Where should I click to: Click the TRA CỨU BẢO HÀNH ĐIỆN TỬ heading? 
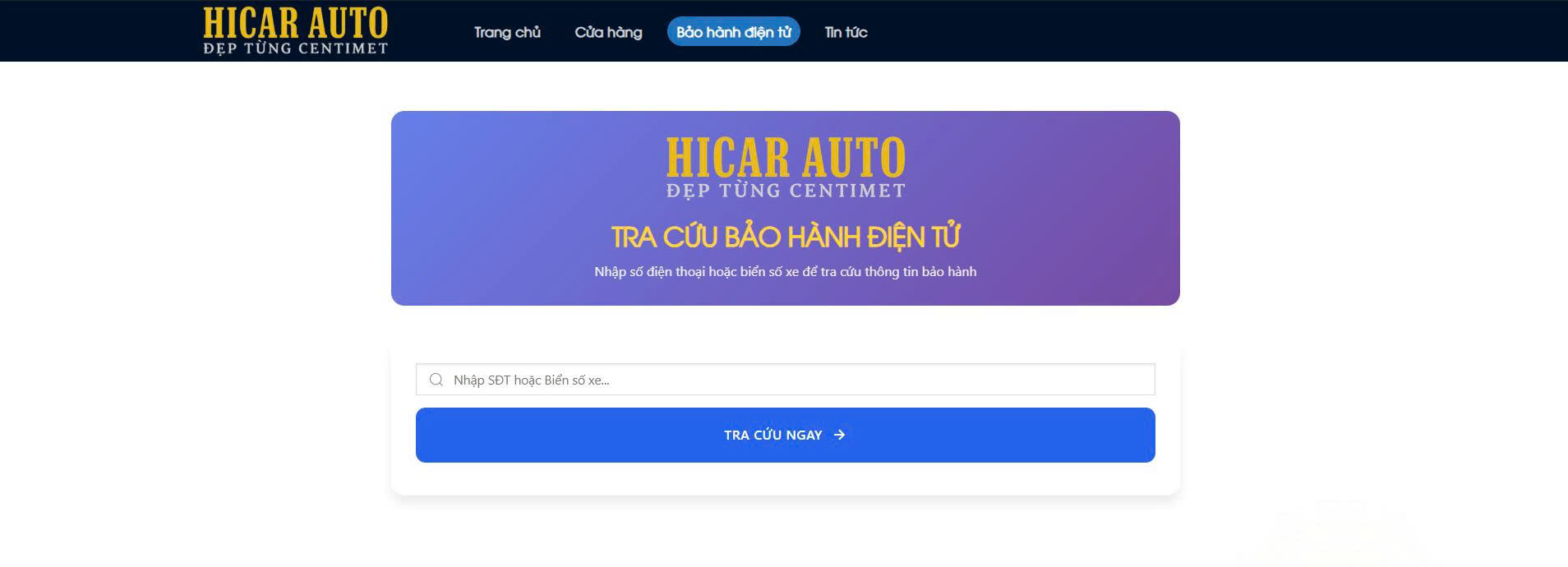[786, 237]
